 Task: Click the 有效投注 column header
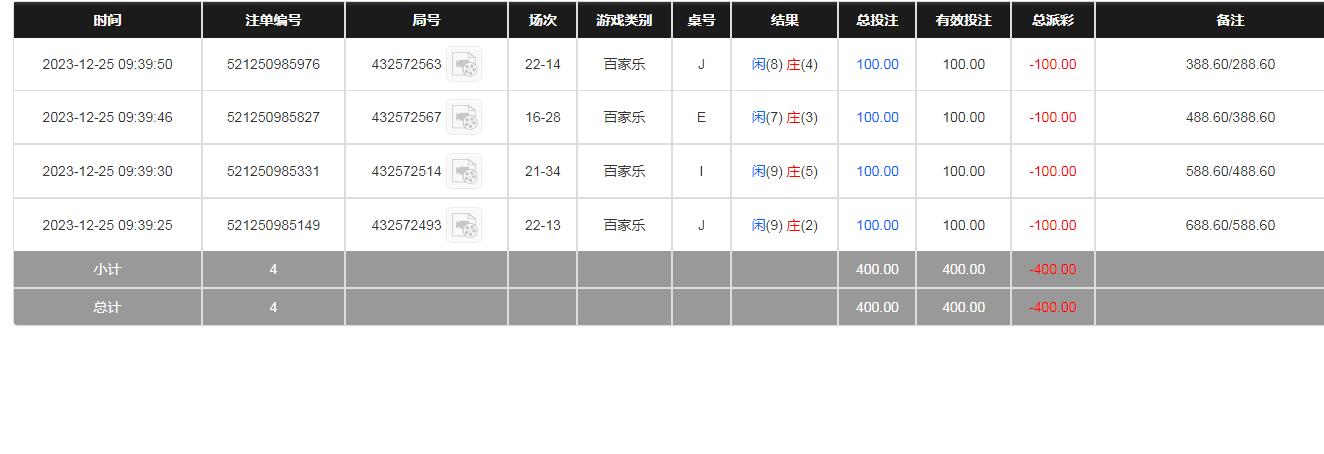click(x=963, y=20)
